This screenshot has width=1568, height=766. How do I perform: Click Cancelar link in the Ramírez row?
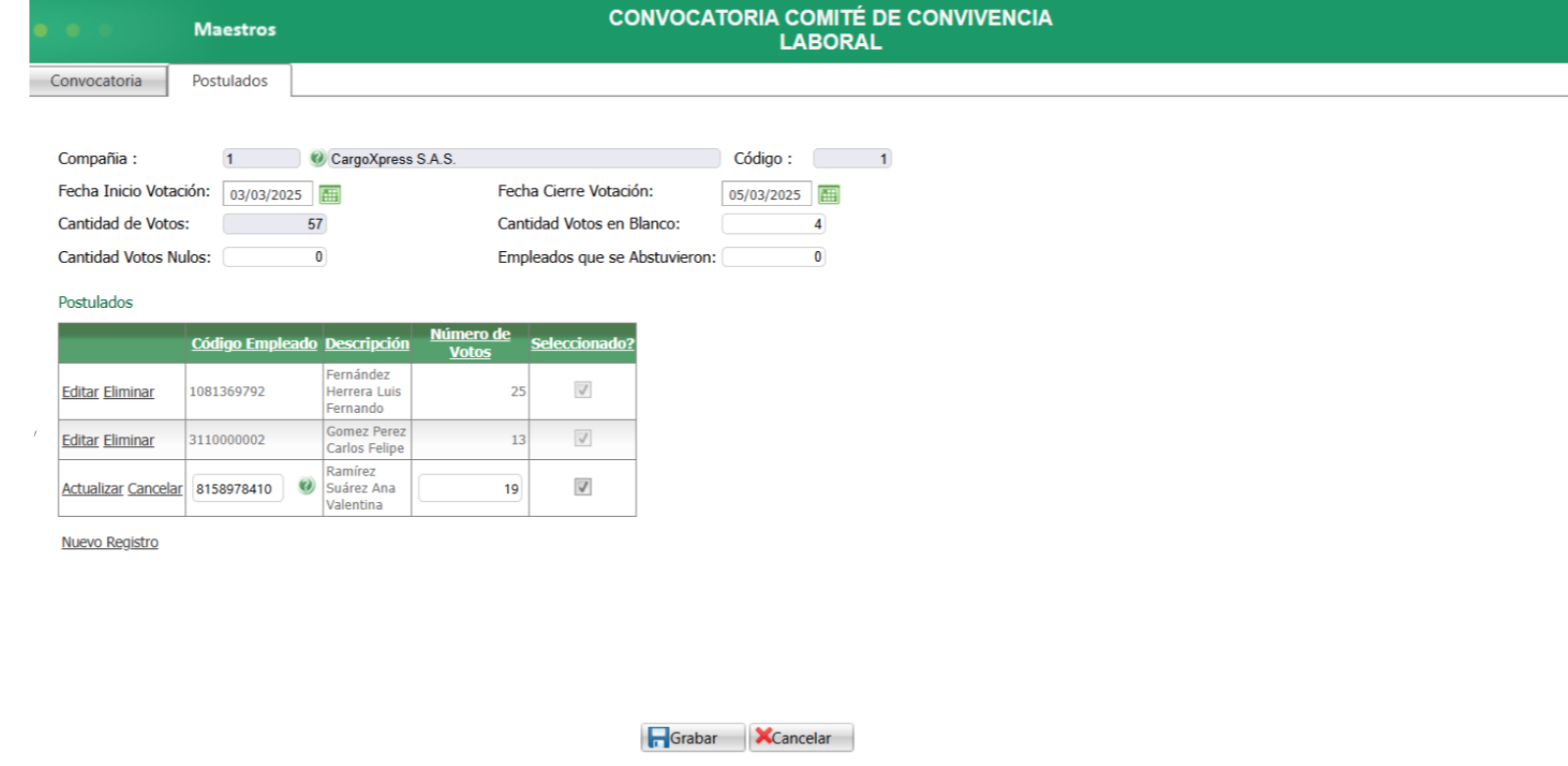click(155, 488)
